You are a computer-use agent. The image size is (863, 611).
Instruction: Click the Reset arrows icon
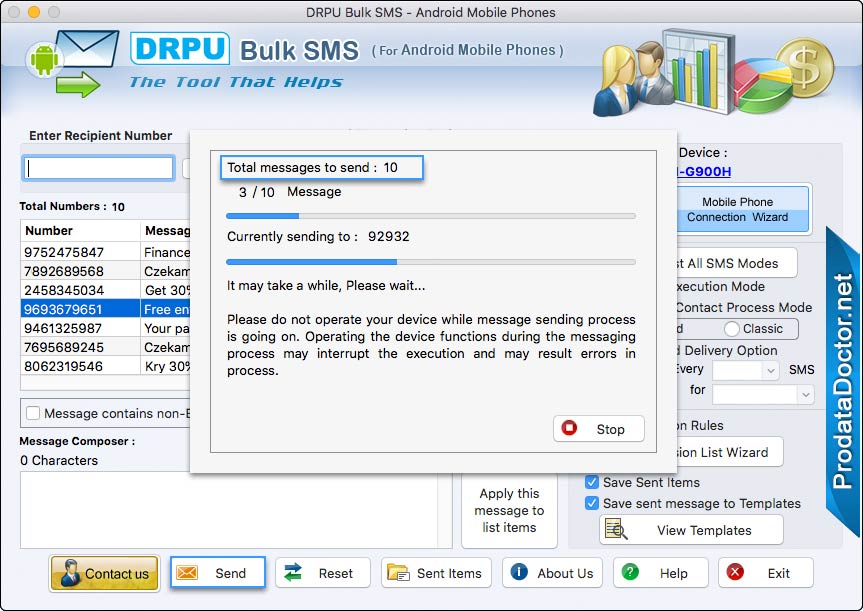[293, 572]
